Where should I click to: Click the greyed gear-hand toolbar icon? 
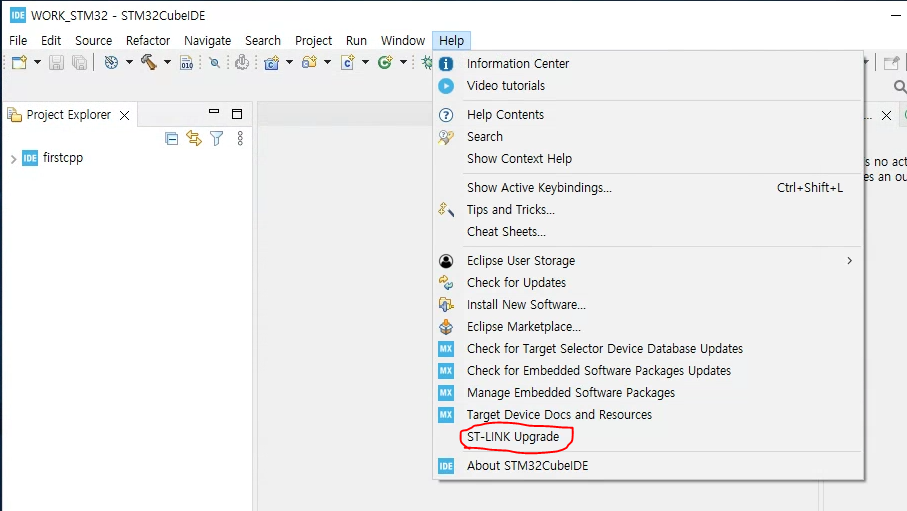(242, 62)
